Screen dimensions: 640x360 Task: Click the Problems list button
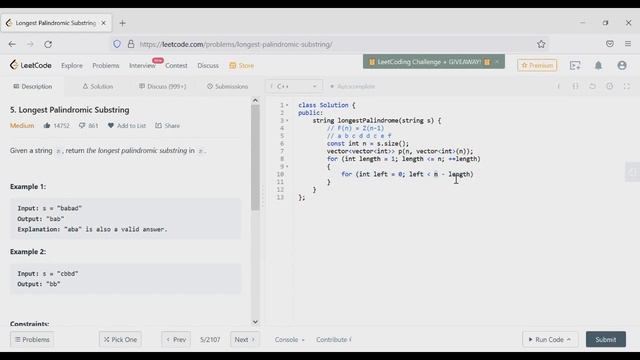pos(32,340)
